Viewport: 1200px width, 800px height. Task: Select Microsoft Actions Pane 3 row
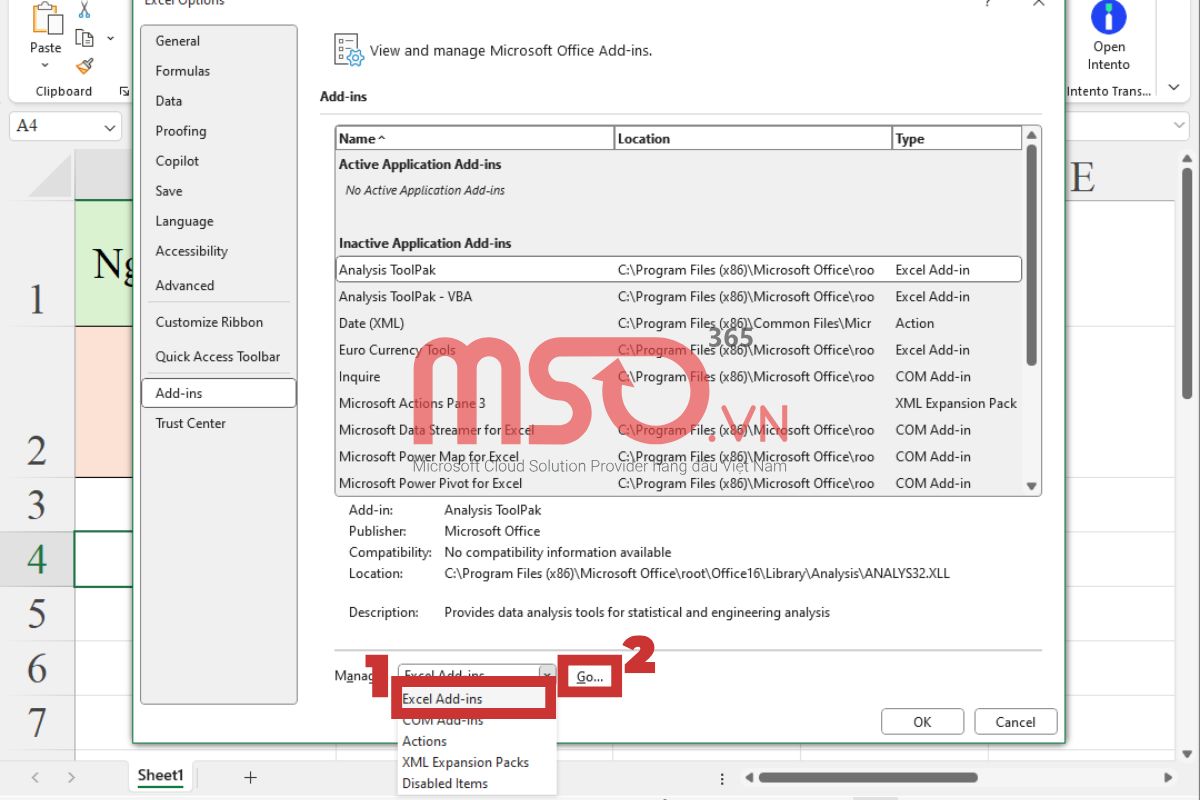point(679,404)
